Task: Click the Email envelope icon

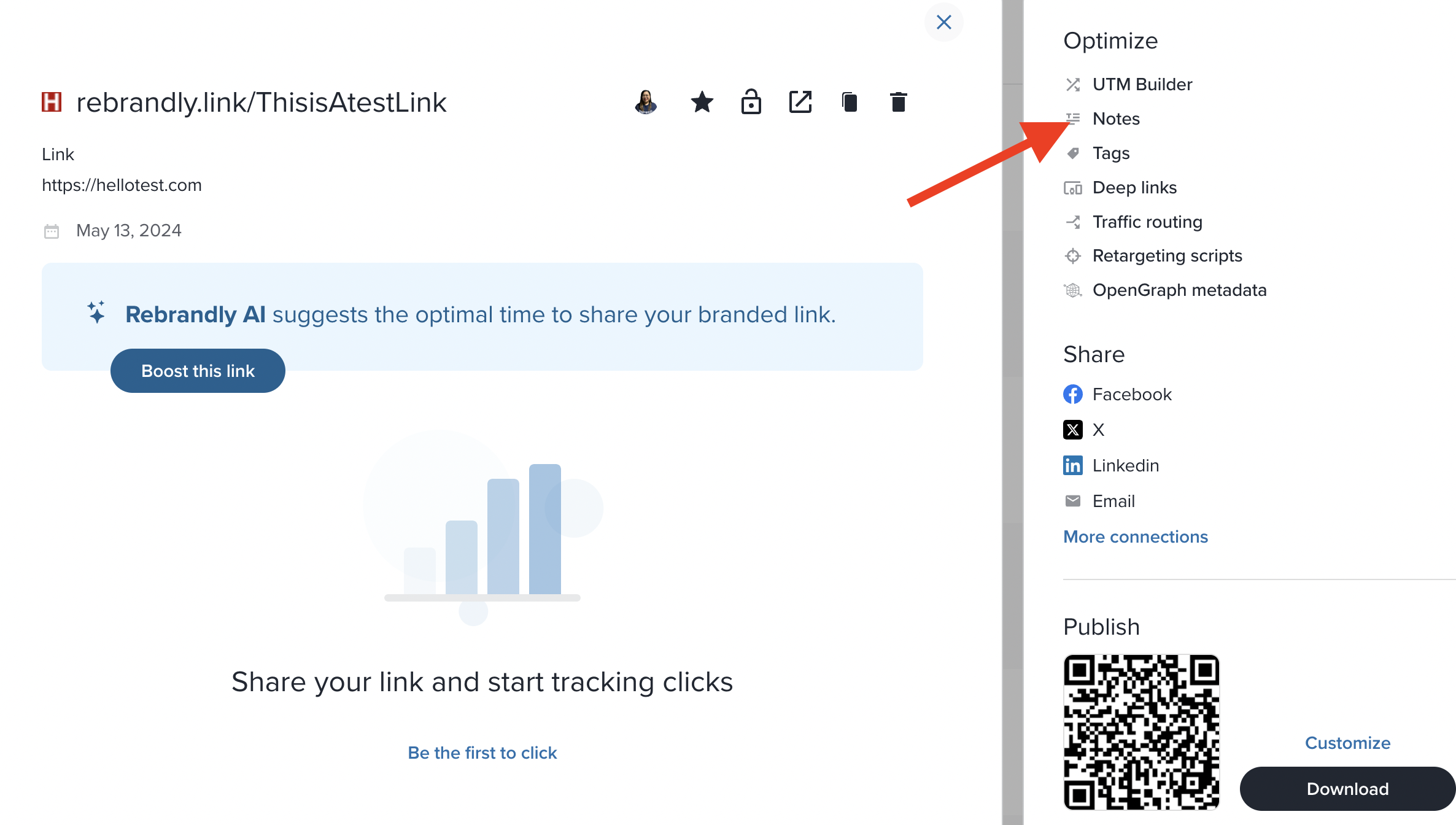Action: (x=1073, y=501)
